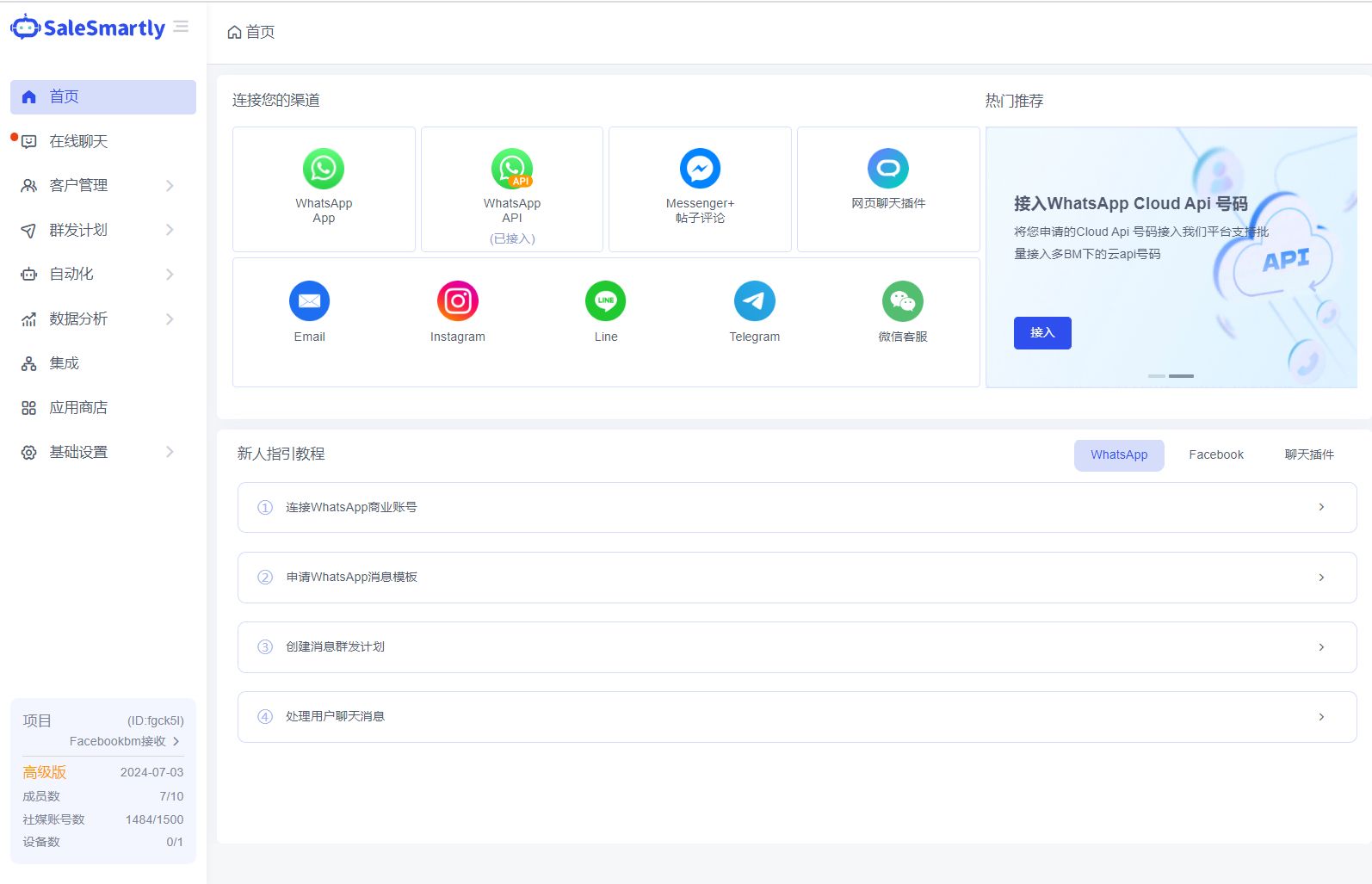Expand the 数据分析 submenu arrow

pyautogui.click(x=170, y=319)
